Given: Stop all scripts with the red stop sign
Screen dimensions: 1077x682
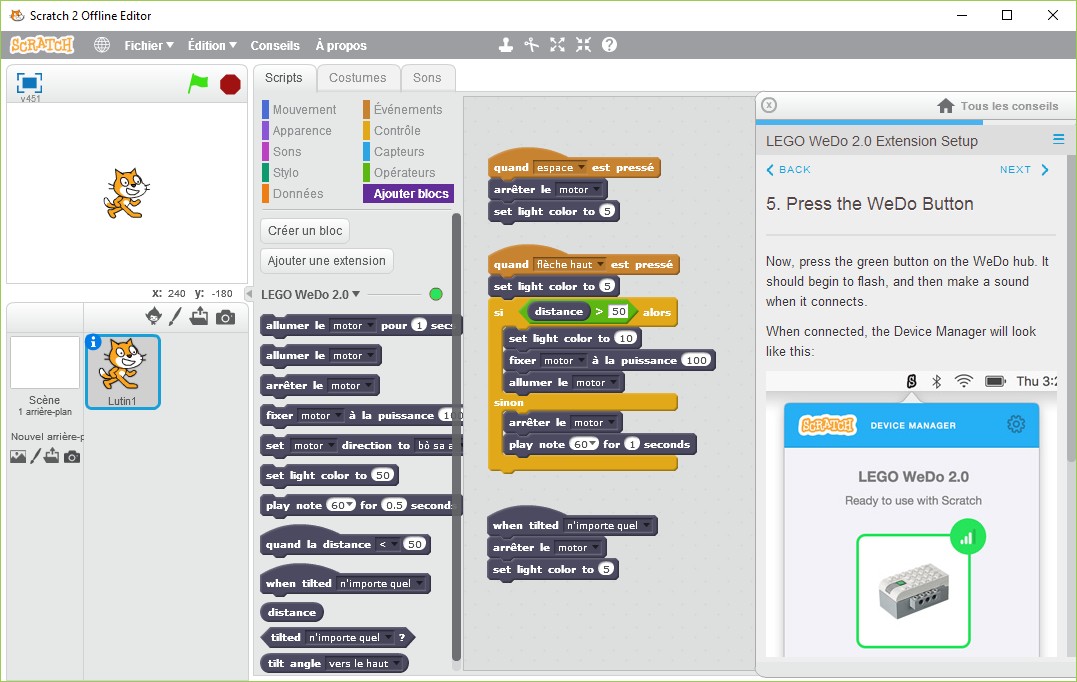Looking at the screenshot, I should (x=230, y=84).
